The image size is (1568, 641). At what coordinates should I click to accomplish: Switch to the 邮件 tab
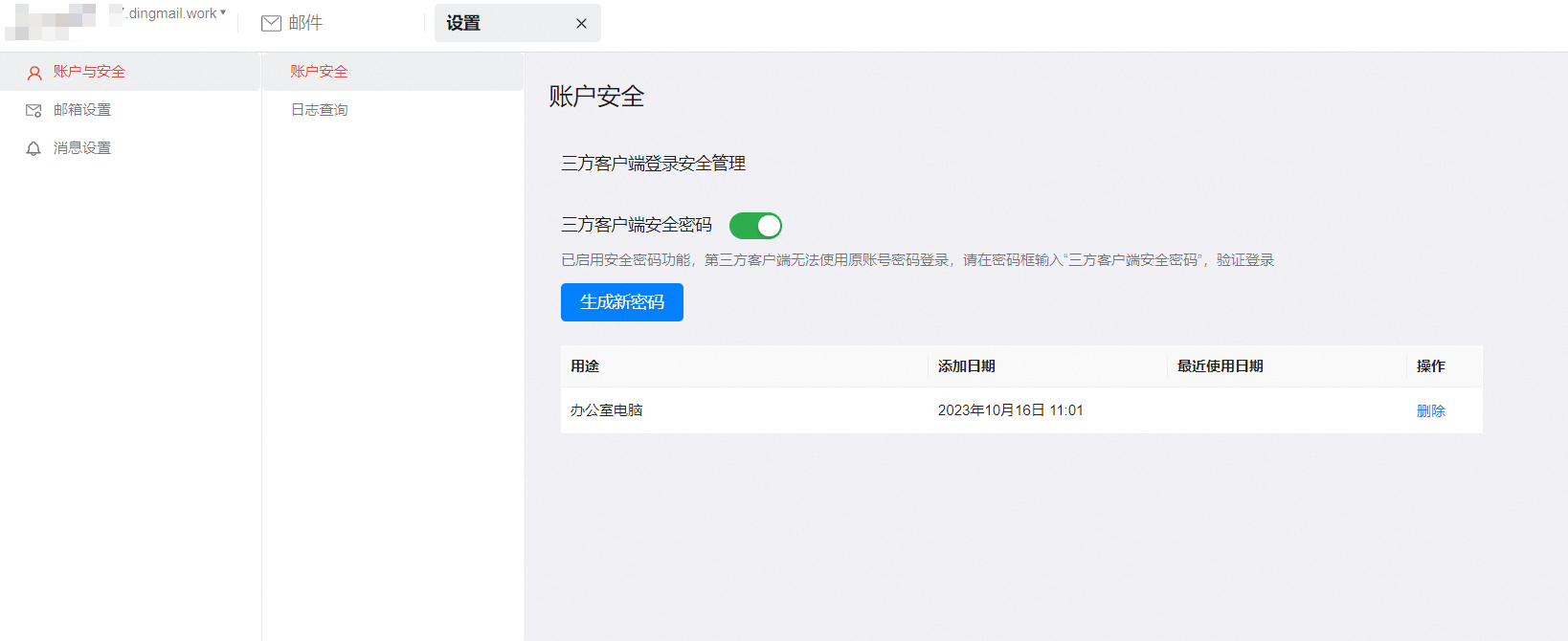(x=293, y=23)
